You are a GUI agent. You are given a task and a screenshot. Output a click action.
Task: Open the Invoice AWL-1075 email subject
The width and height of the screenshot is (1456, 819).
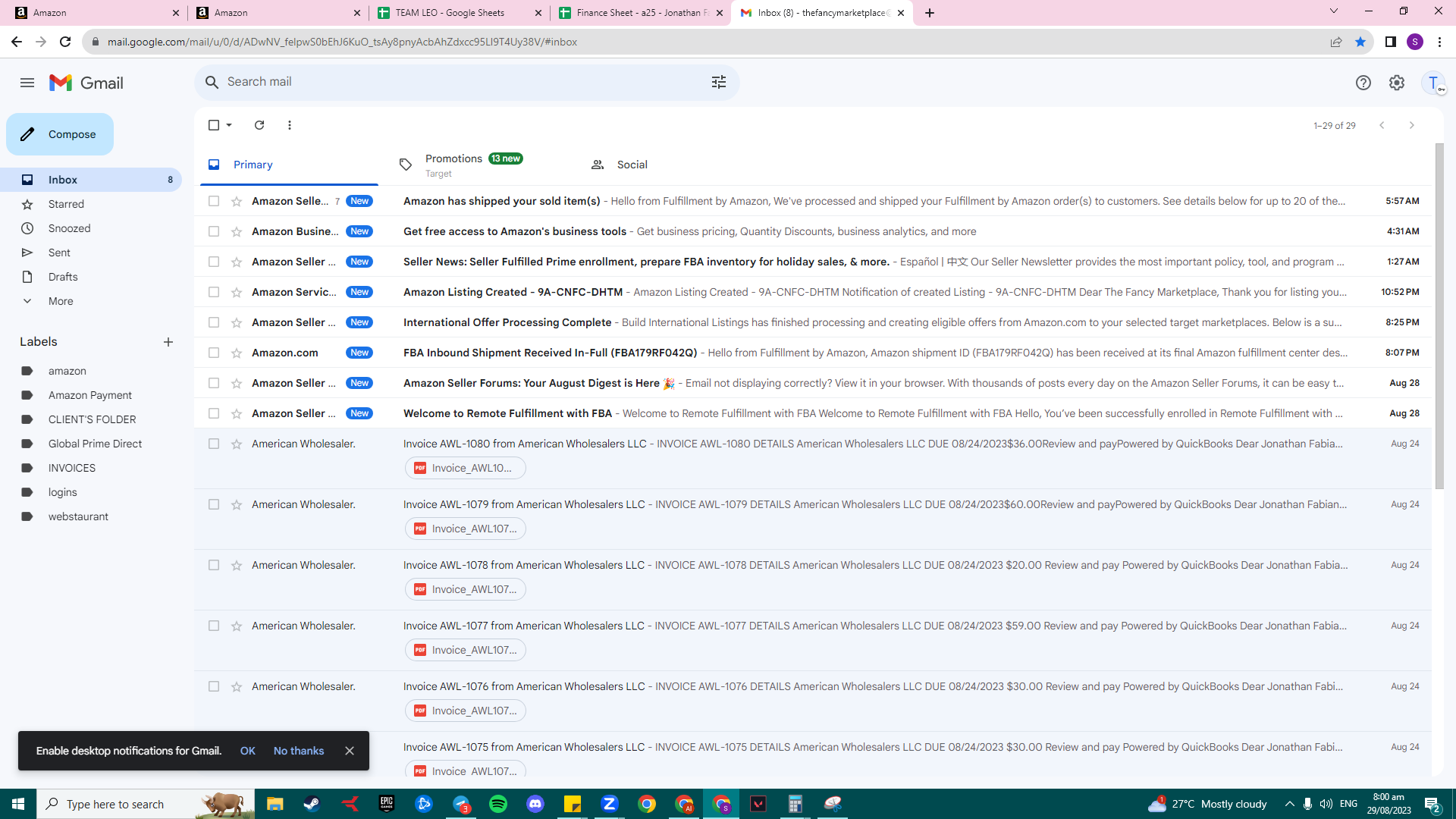coord(524,747)
